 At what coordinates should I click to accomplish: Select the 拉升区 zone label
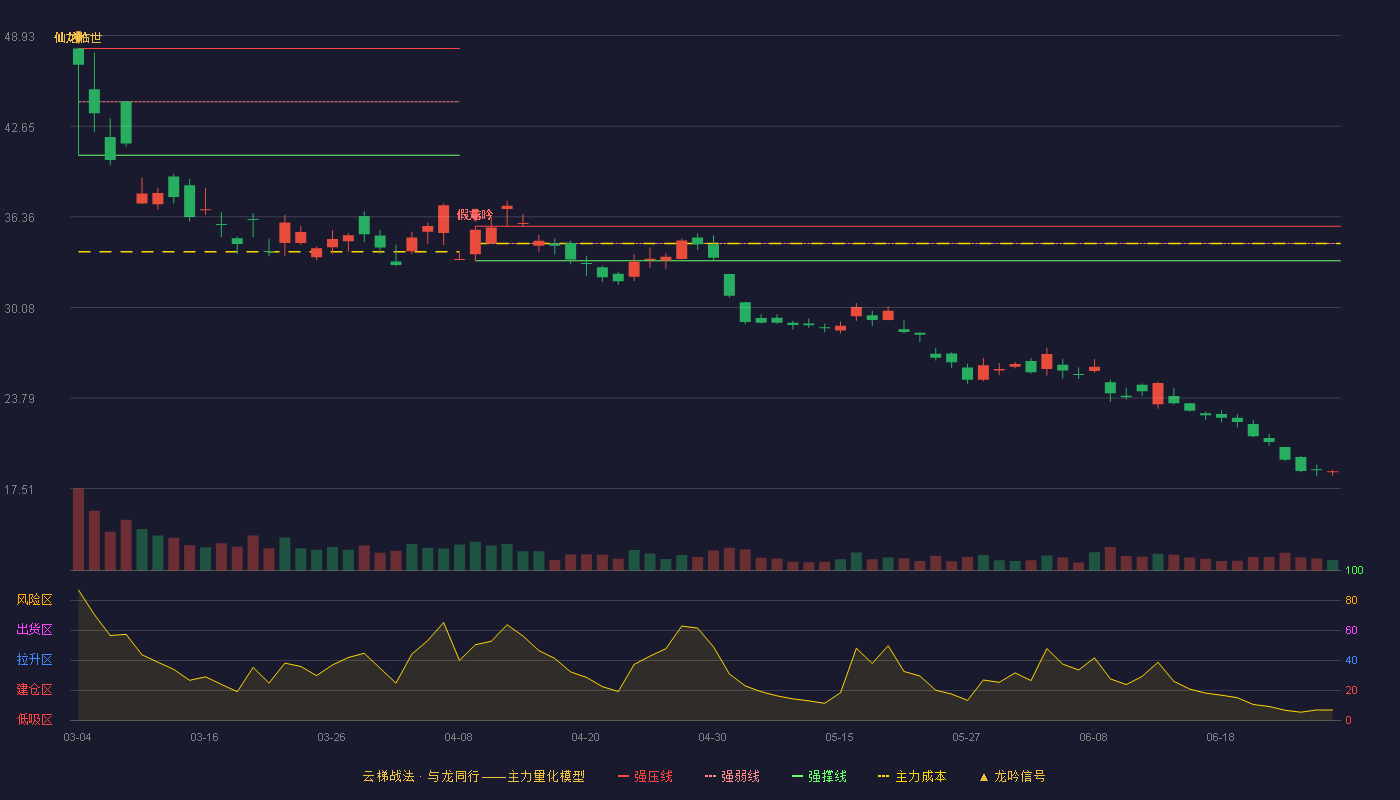tap(34, 660)
